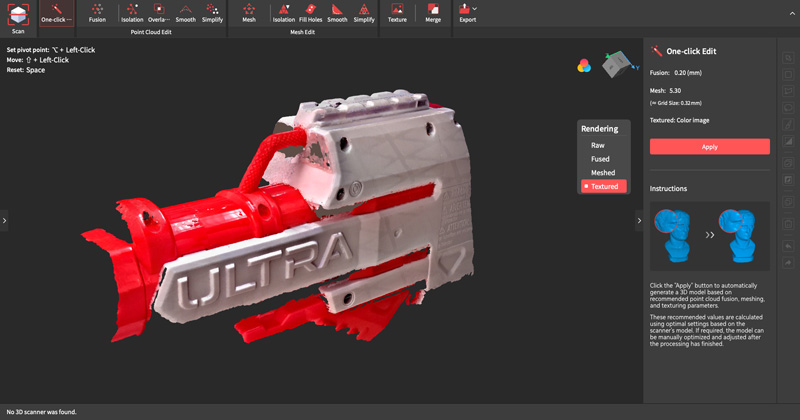The image size is (800, 420).
Task: Click the Export icon
Action: 464,9
